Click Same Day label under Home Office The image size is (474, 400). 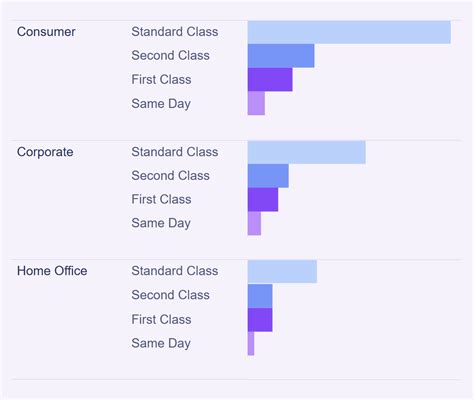161,343
